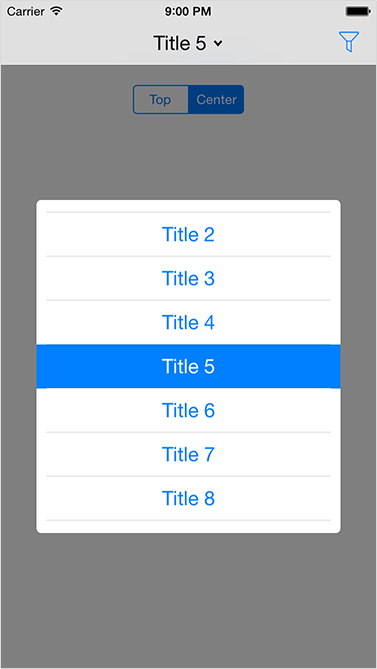Tap the Wi-Fi signal icon
The image size is (377, 669).
click(56, 11)
